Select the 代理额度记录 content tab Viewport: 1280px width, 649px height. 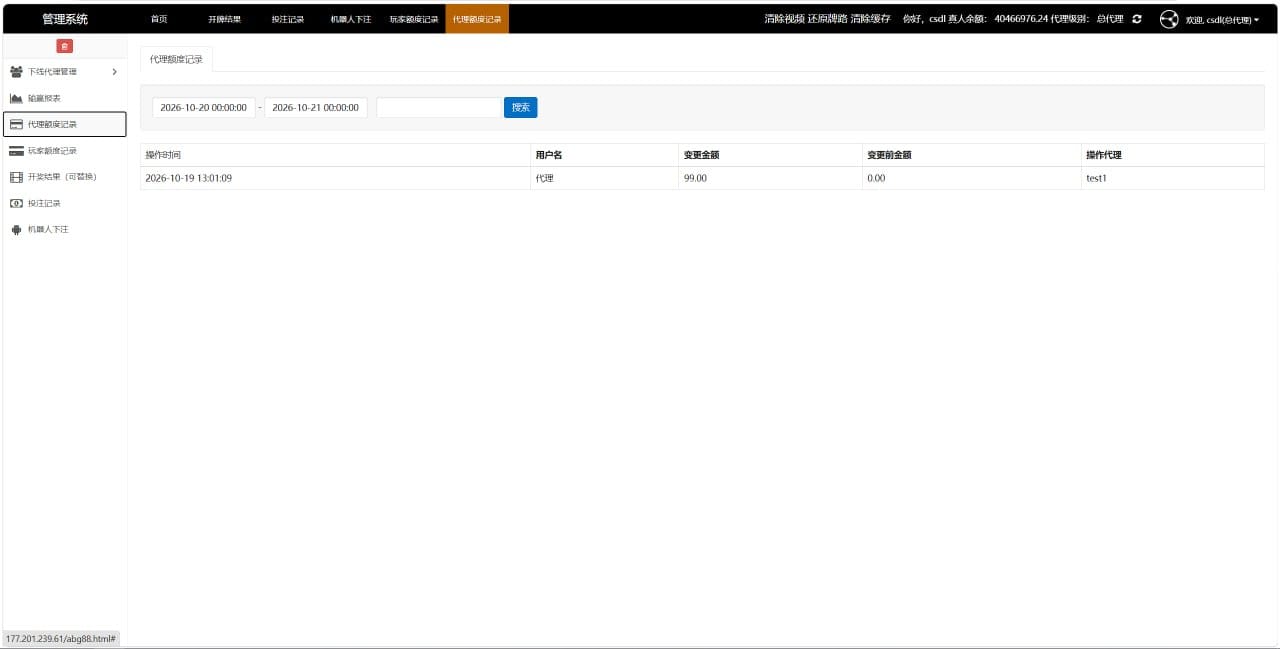(x=176, y=59)
